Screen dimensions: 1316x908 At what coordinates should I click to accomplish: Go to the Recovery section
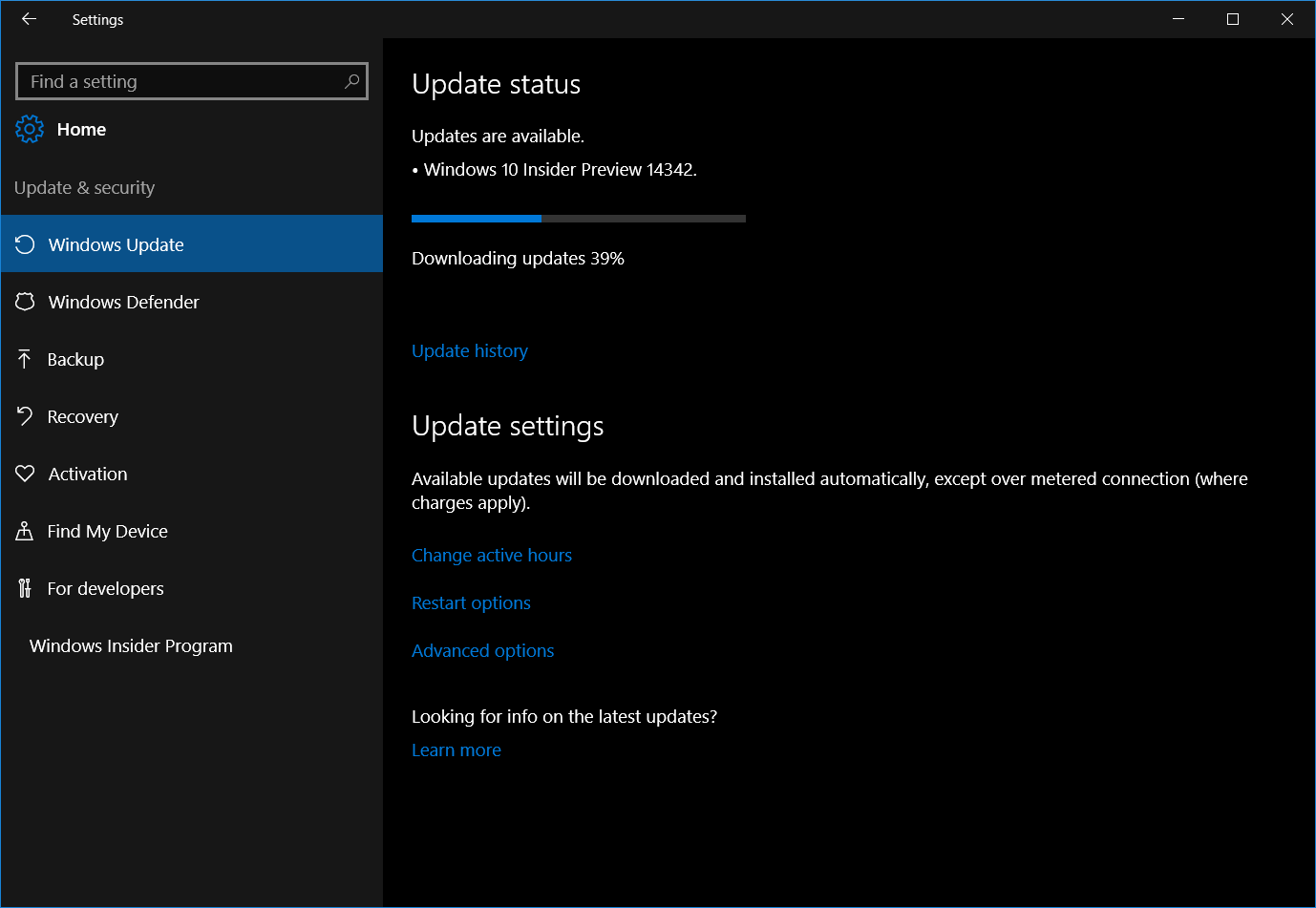coord(83,417)
